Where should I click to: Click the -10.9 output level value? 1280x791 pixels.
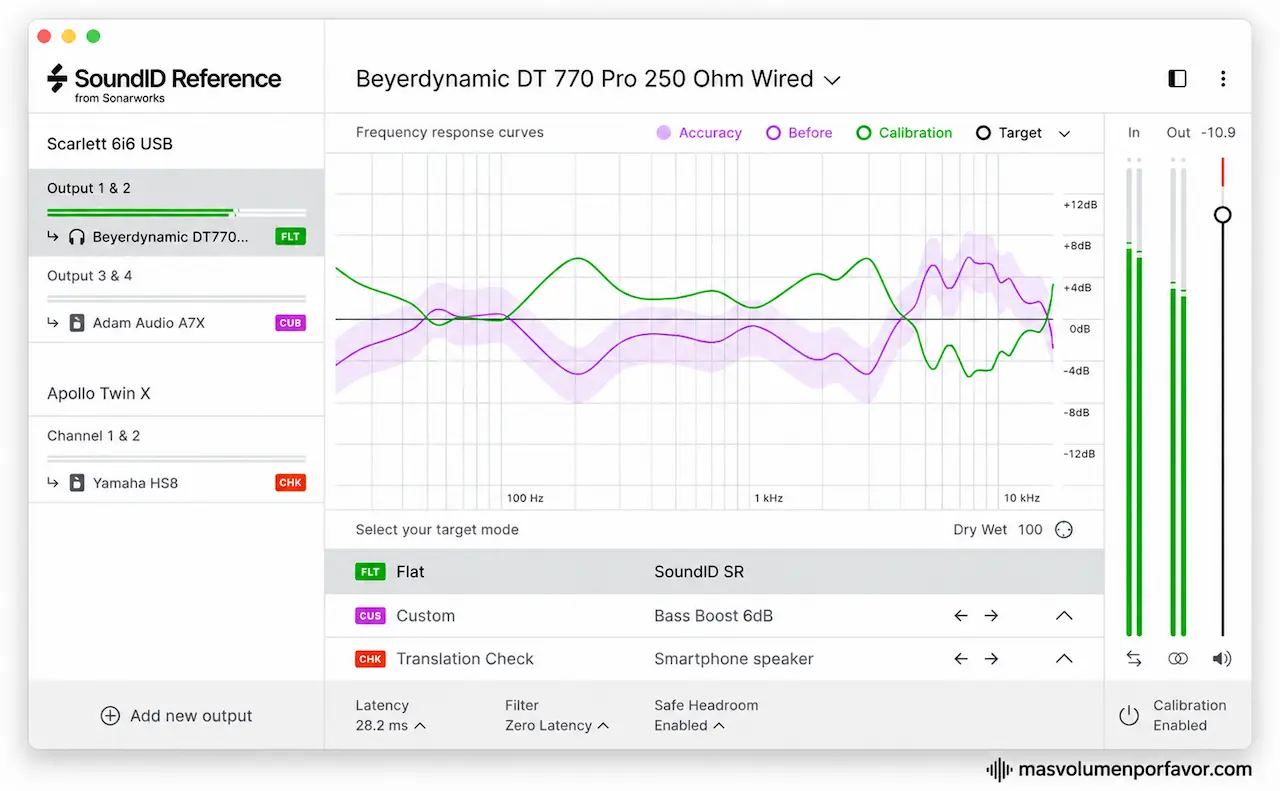pos(1218,133)
